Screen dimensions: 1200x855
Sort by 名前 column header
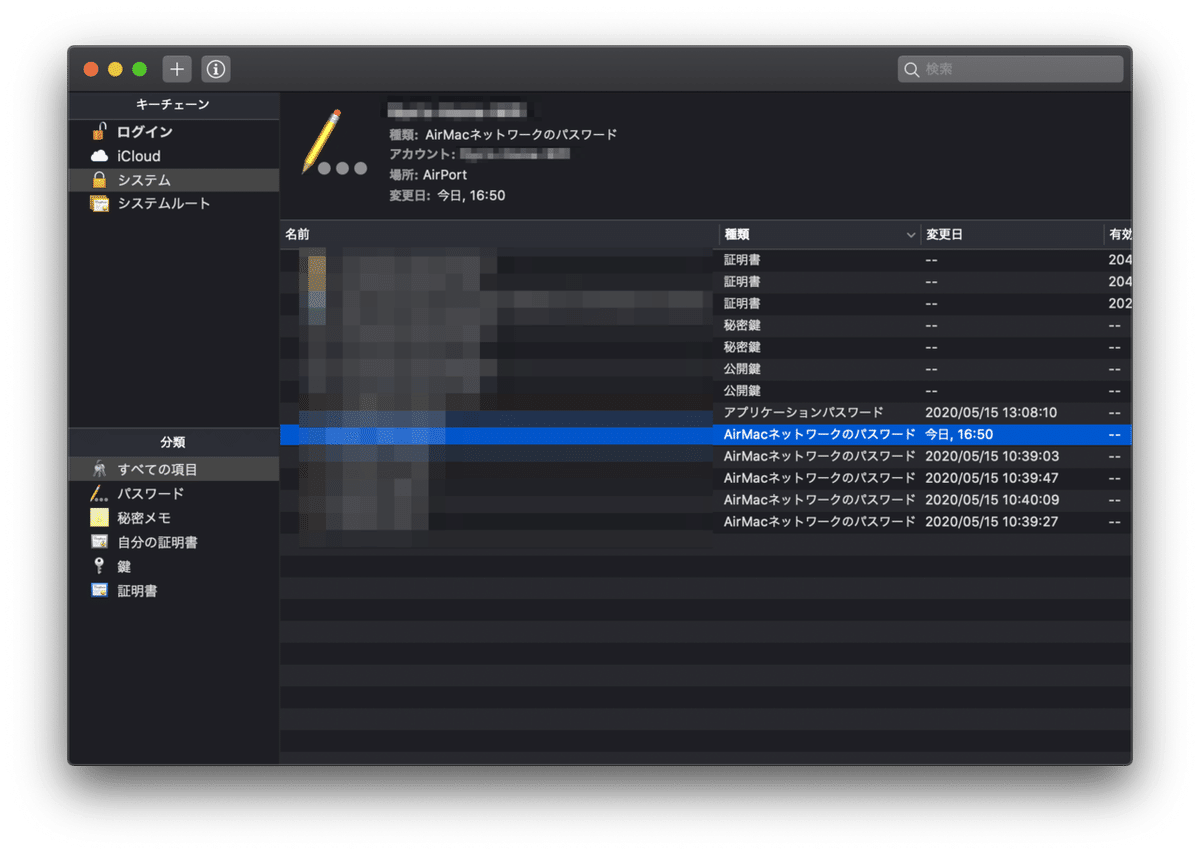(x=499, y=234)
